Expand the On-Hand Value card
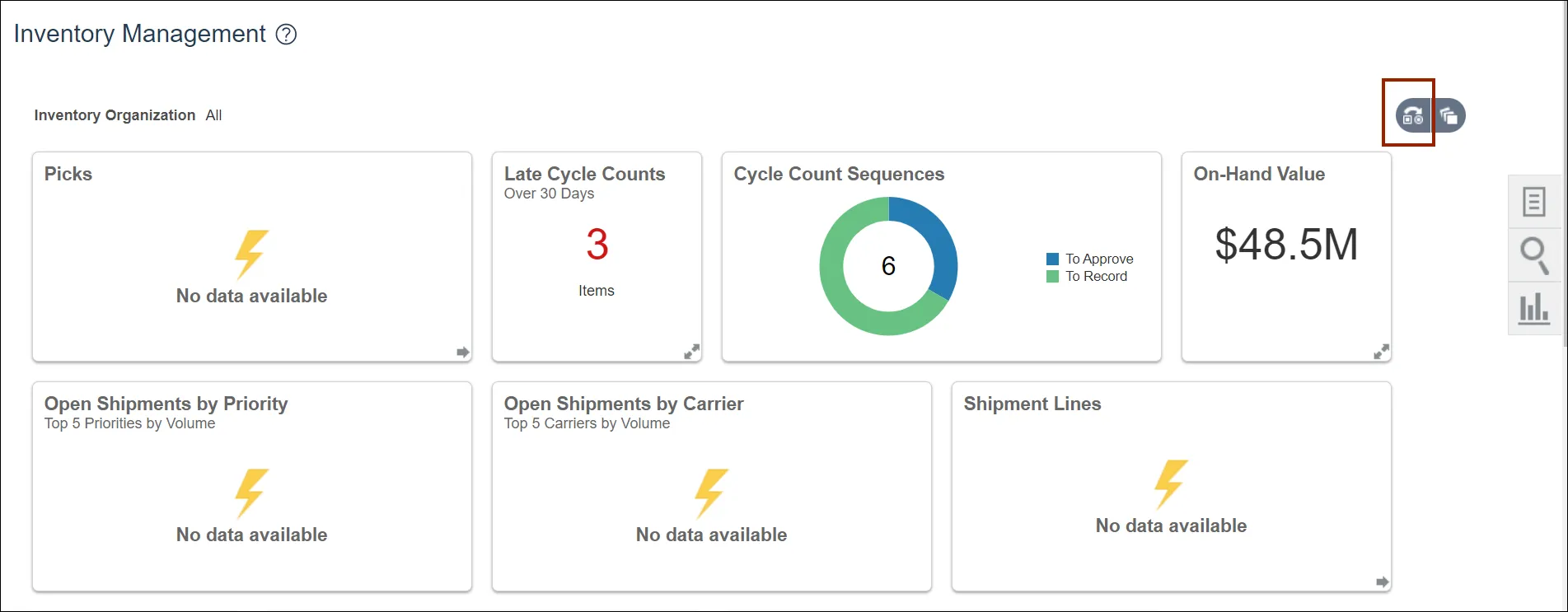The image size is (1568, 612). pos(1382,352)
